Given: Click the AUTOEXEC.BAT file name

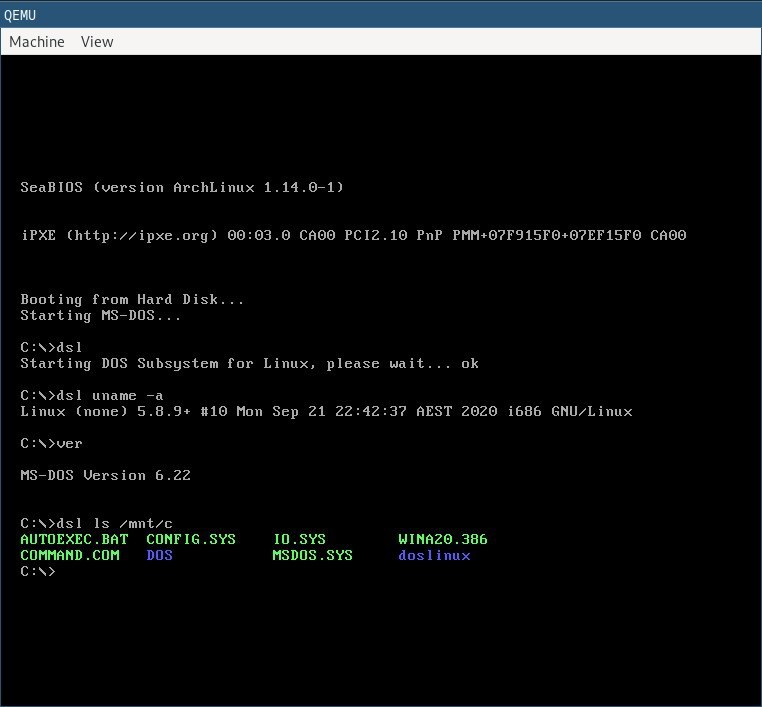Looking at the screenshot, I should pos(74,539).
